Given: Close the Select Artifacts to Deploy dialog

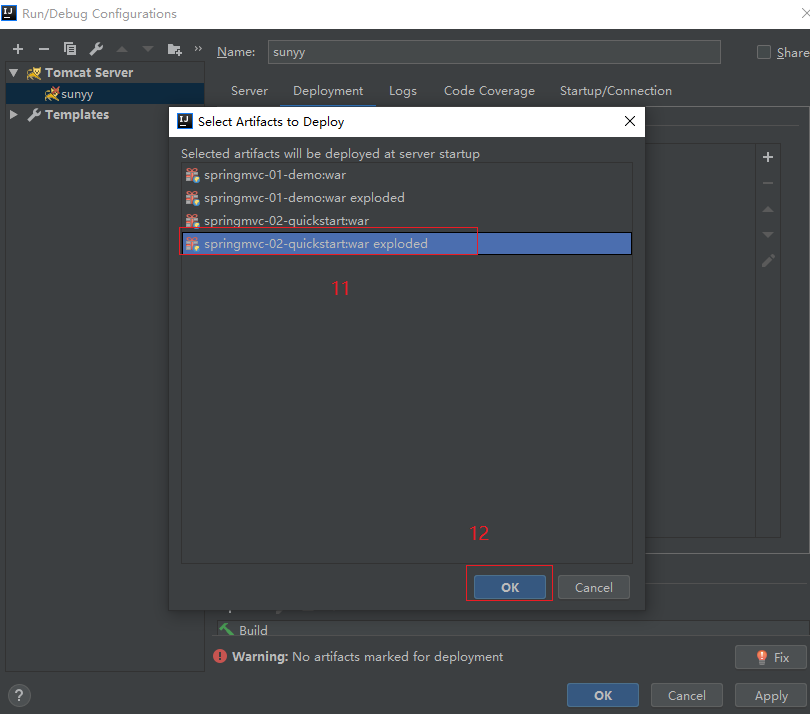Looking at the screenshot, I should pyautogui.click(x=629, y=121).
